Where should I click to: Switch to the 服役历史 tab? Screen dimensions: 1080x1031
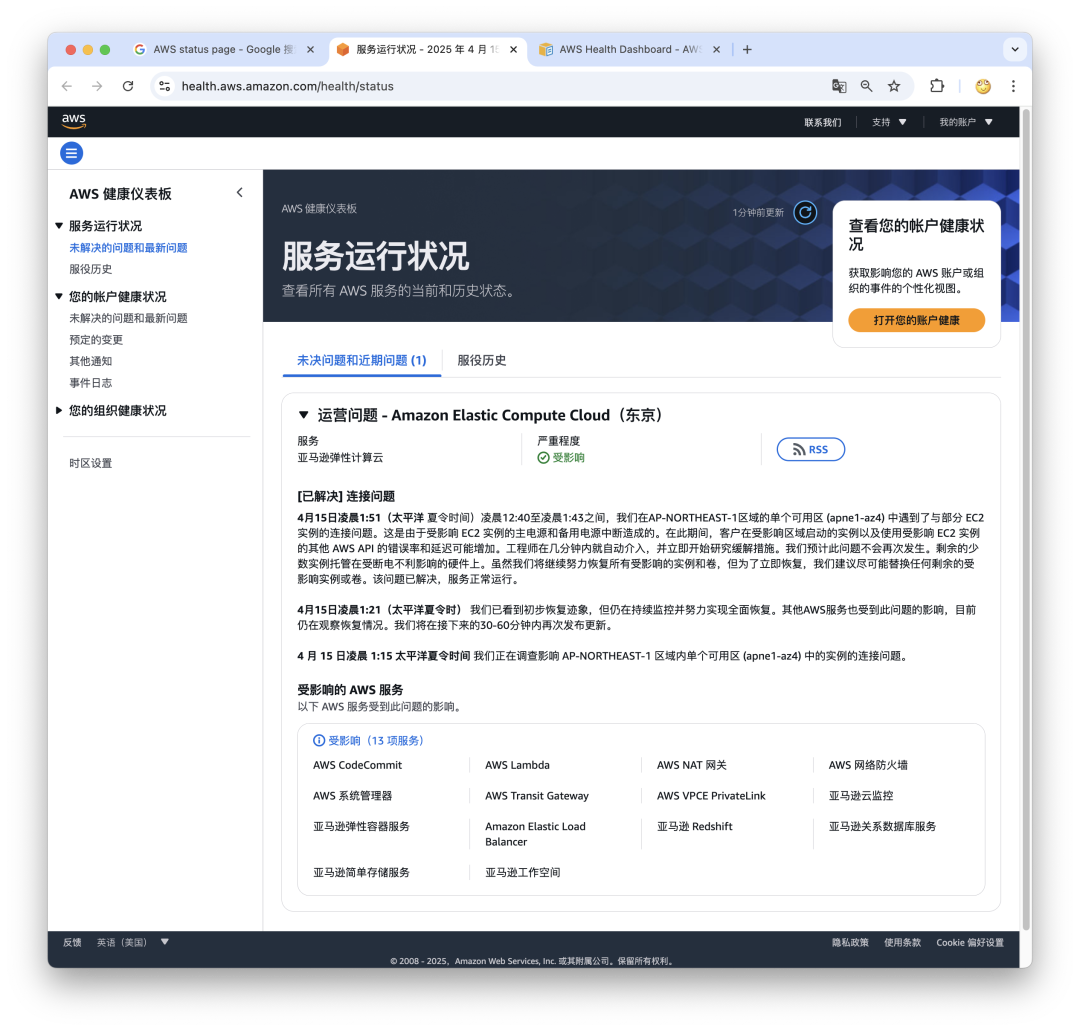(481, 360)
